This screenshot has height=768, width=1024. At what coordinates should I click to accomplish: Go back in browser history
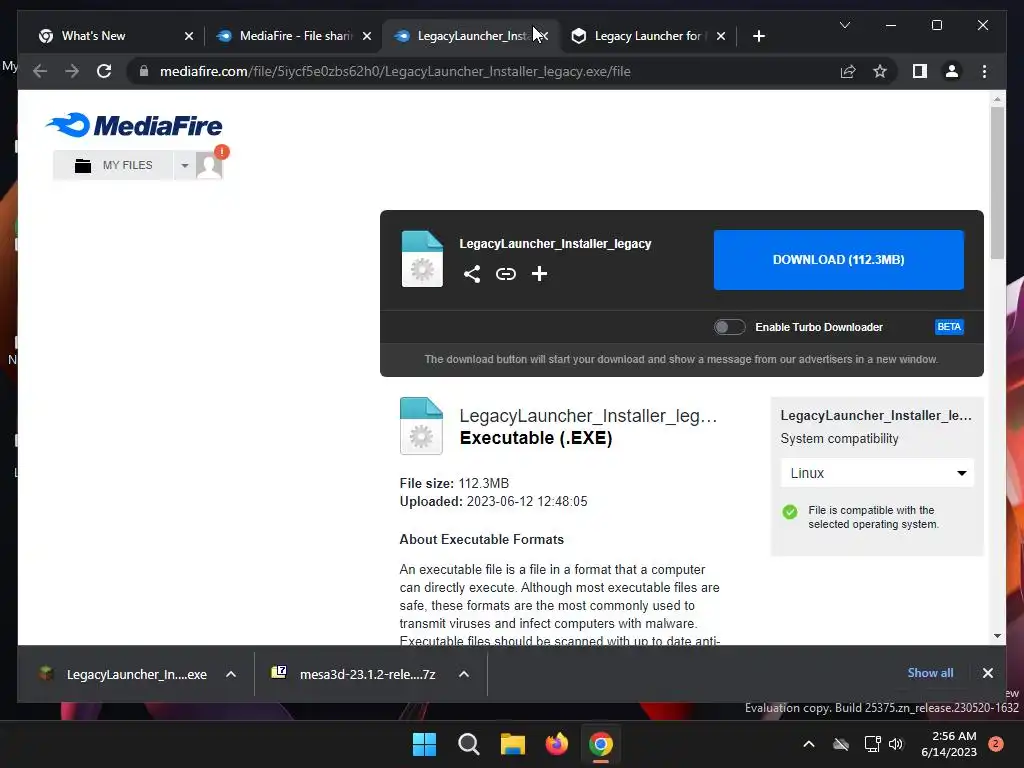[40, 71]
